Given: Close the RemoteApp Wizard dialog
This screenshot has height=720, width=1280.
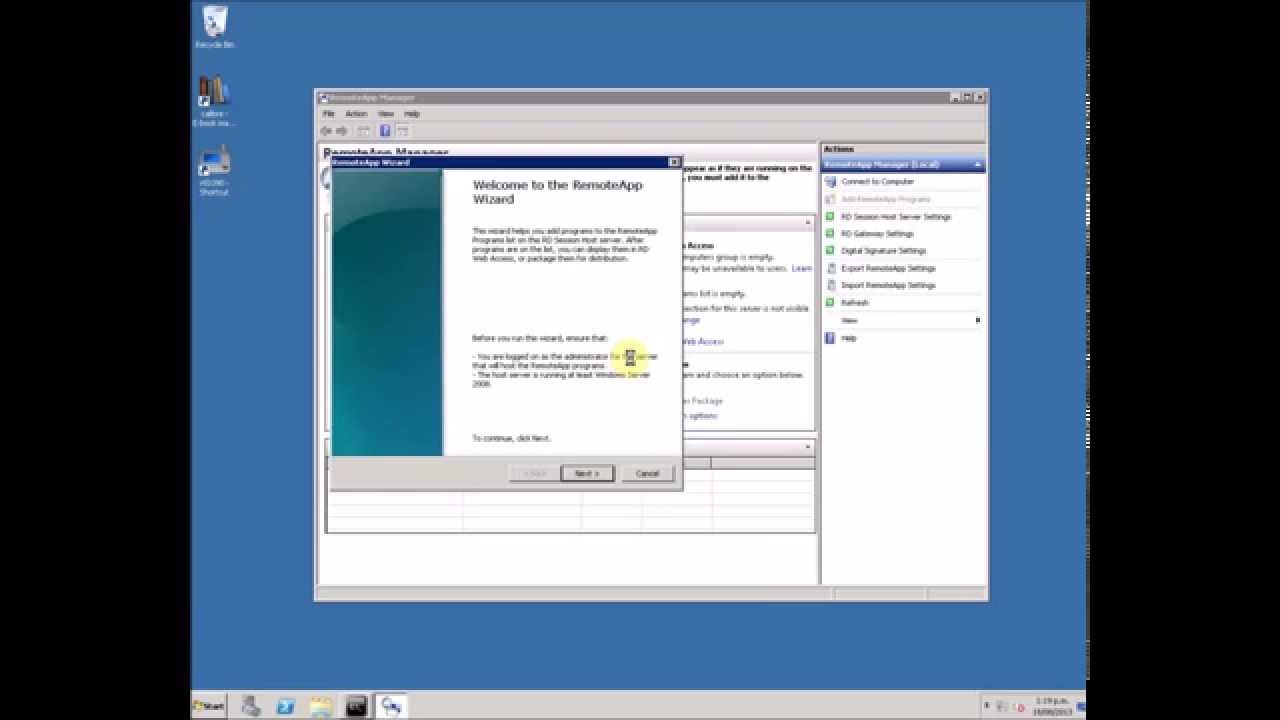Looking at the screenshot, I should [674, 162].
